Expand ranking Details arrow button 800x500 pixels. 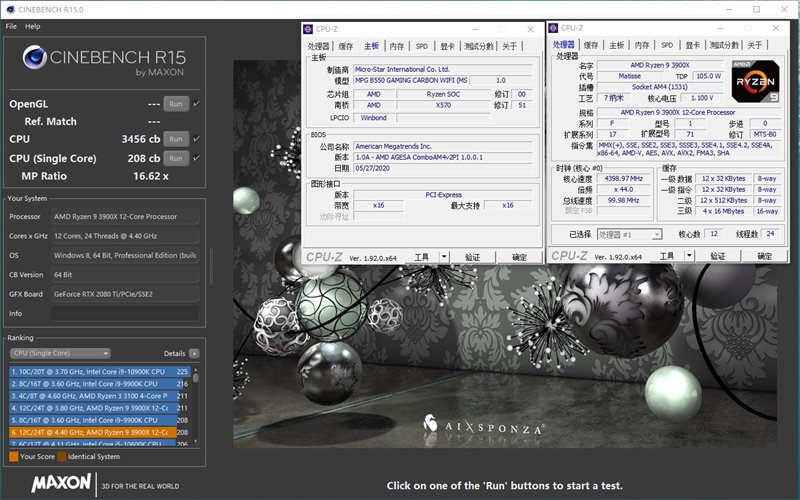coord(194,353)
